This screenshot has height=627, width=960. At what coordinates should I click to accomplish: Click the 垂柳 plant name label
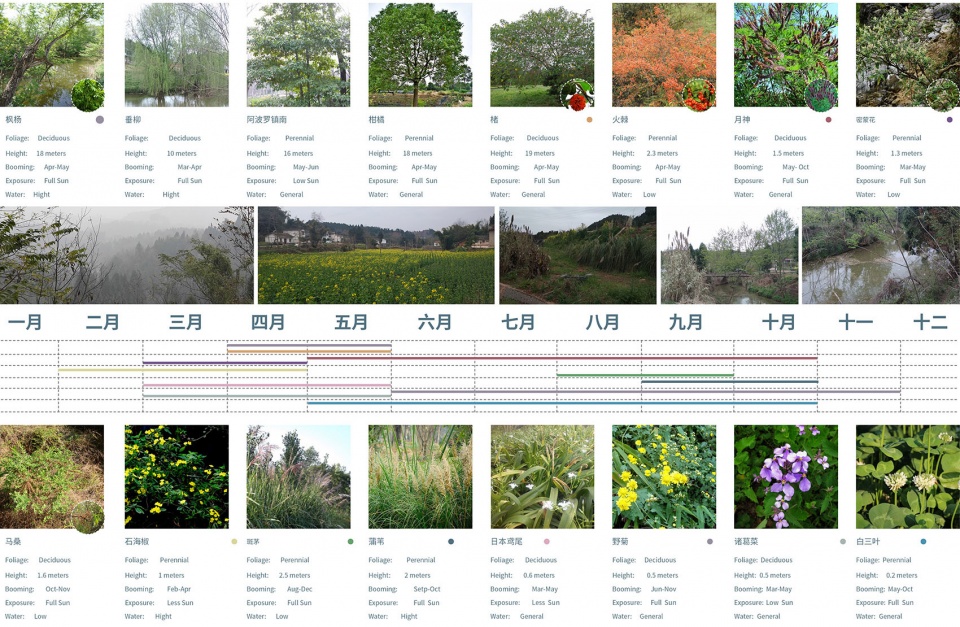(x=133, y=119)
